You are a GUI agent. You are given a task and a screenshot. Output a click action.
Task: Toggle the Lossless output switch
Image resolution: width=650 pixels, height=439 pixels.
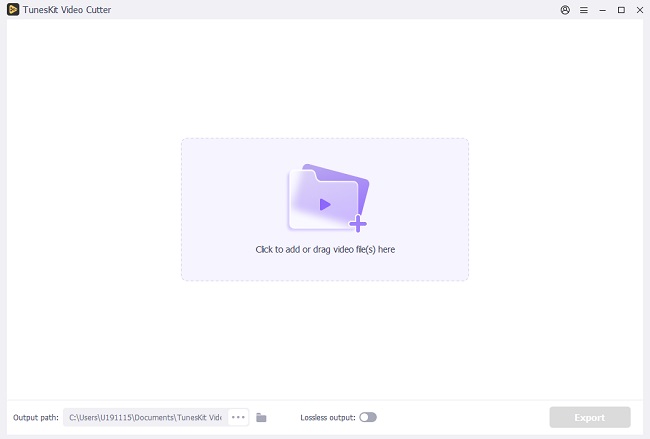tap(368, 417)
